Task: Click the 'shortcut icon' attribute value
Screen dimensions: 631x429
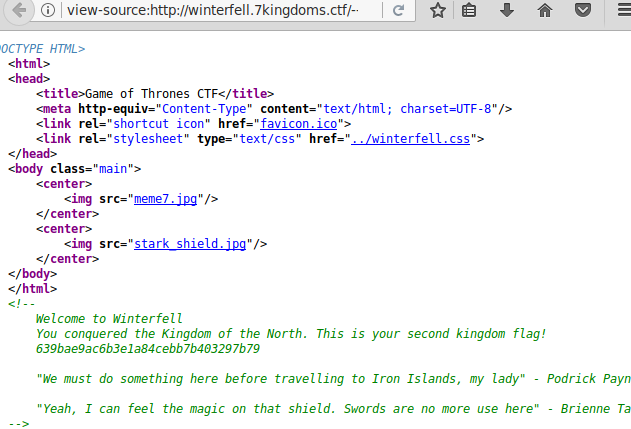Action: (x=158, y=124)
